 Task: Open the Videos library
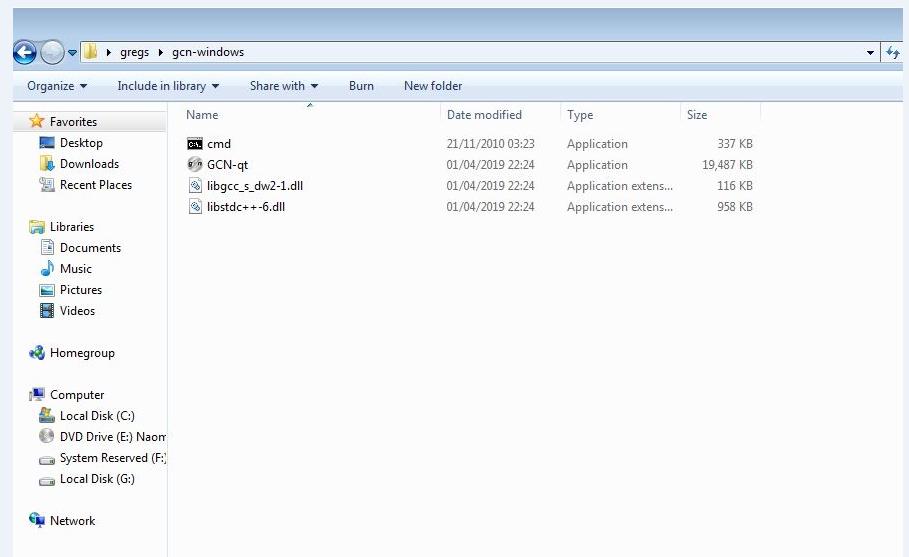pyautogui.click(x=77, y=311)
